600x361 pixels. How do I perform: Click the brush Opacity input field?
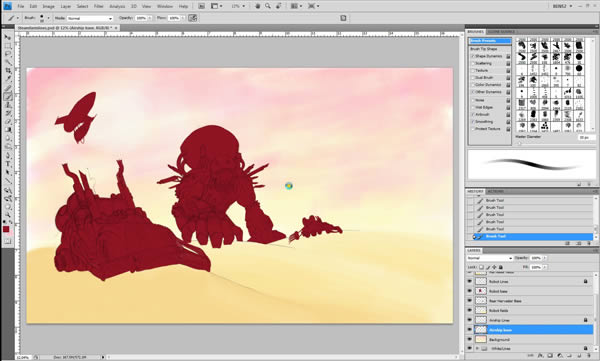coord(141,18)
